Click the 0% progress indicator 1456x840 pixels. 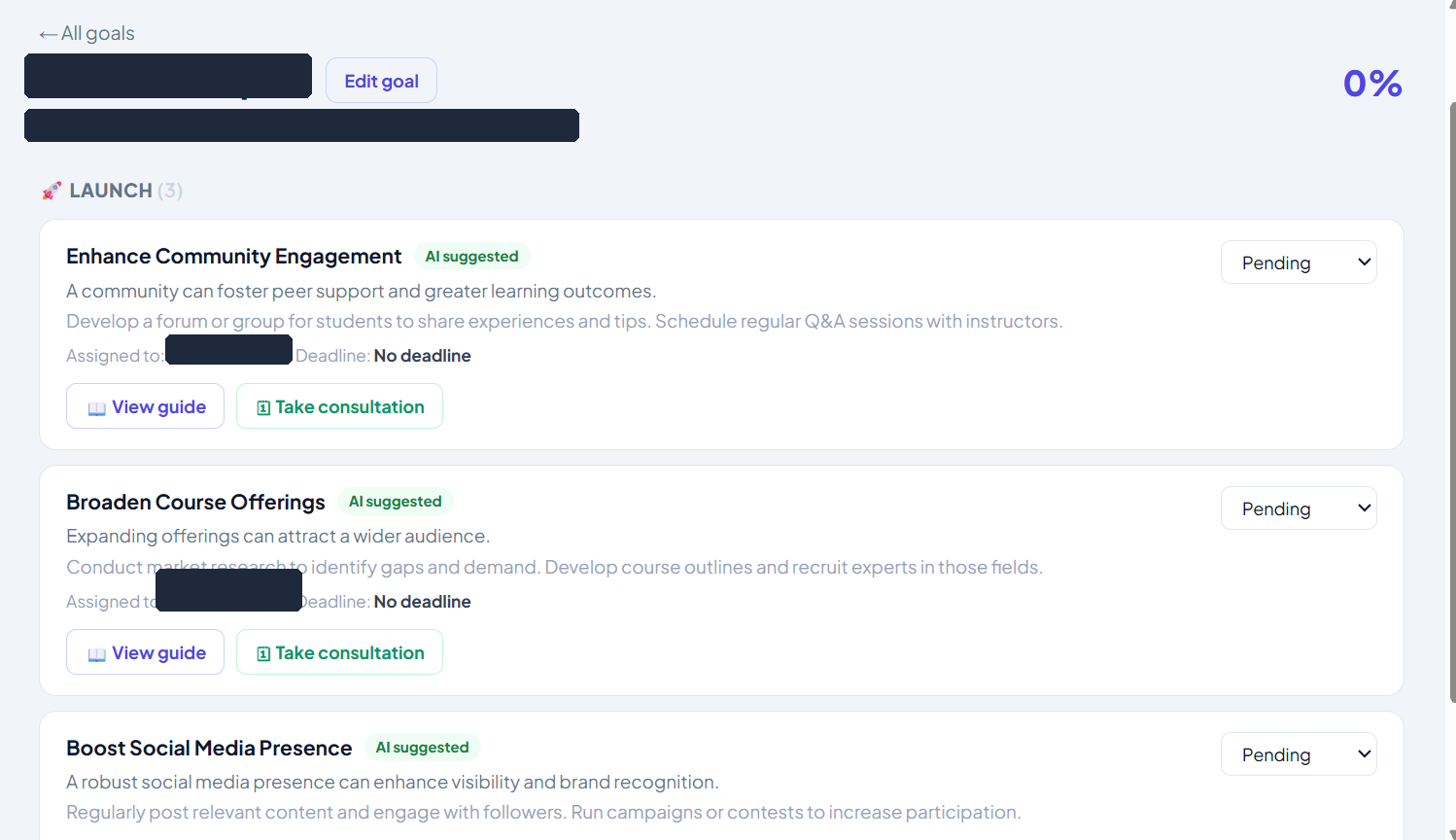1372,83
